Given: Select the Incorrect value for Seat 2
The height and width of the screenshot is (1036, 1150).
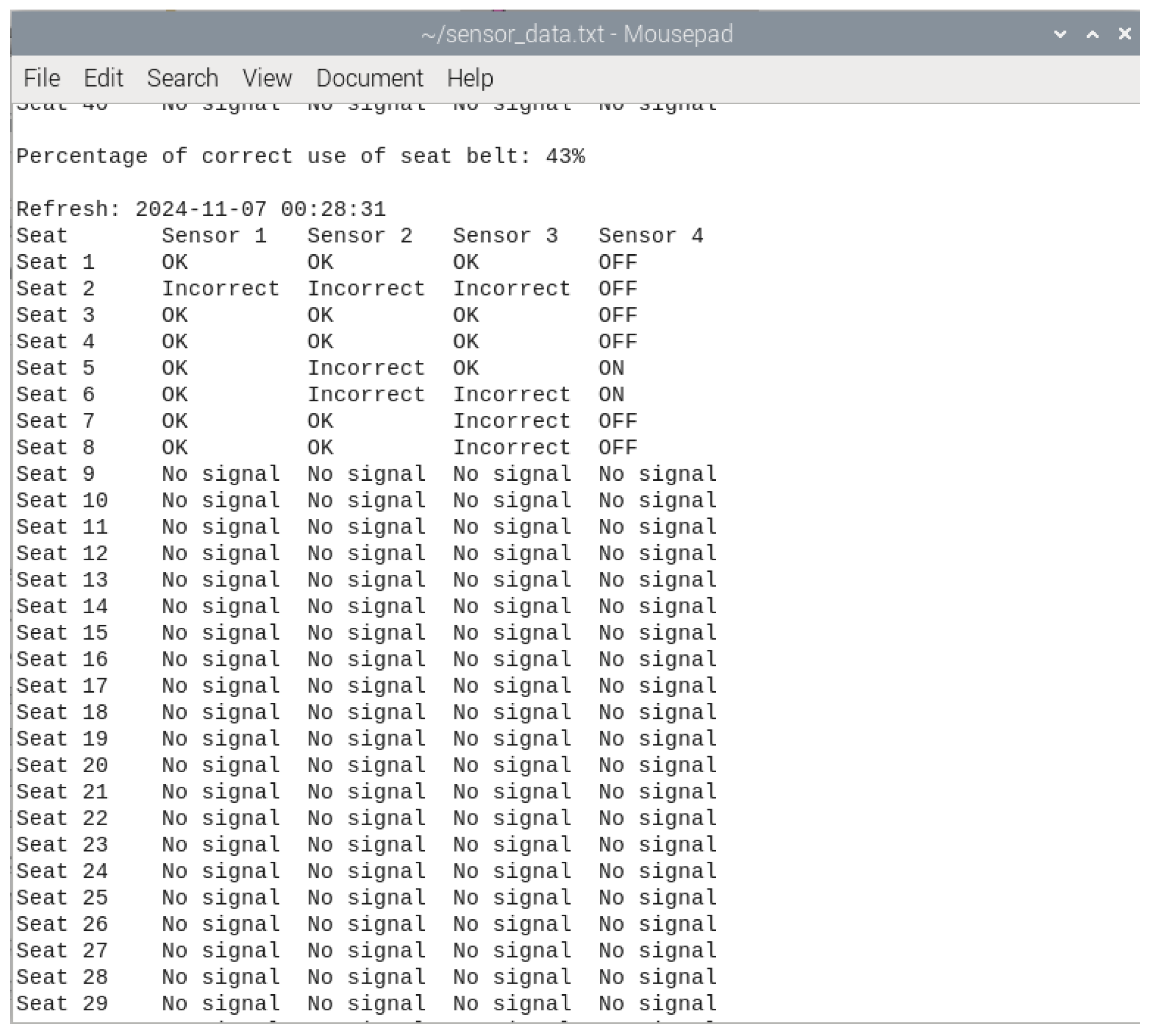Looking at the screenshot, I should click(x=219, y=288).
